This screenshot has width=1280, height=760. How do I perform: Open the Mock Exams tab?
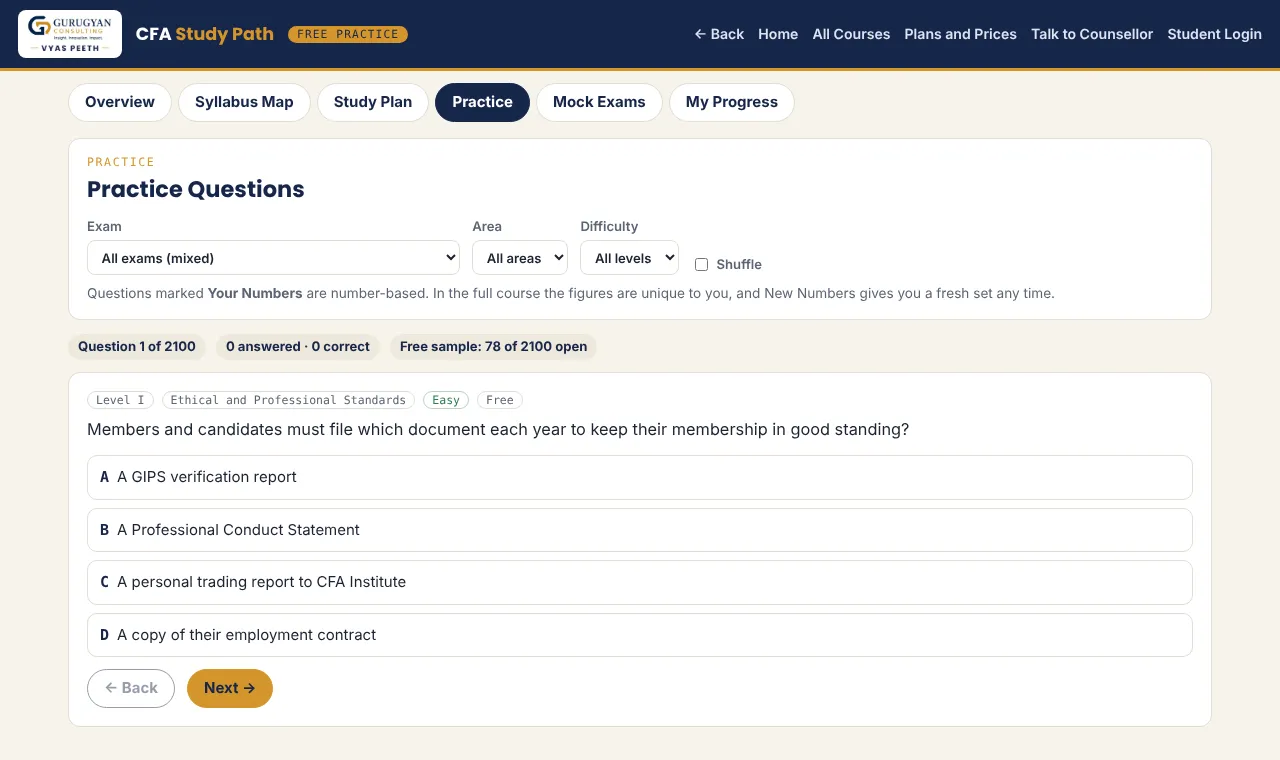click(x=599, y=102)
